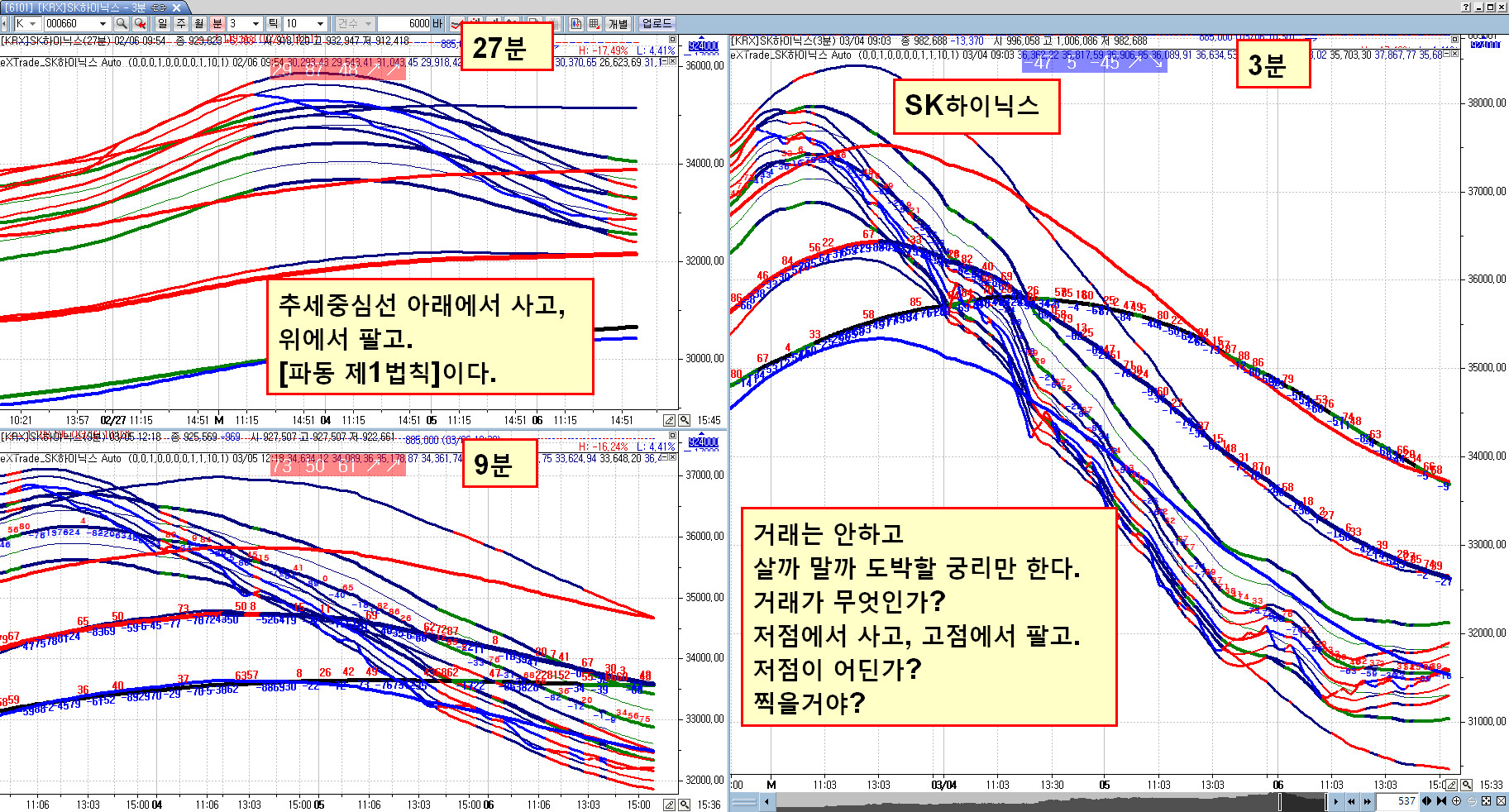This screenshot has height=812, width=1509.
Task: Expand the tick interval dropdown showing 10
Action: [x=320, y=23]
